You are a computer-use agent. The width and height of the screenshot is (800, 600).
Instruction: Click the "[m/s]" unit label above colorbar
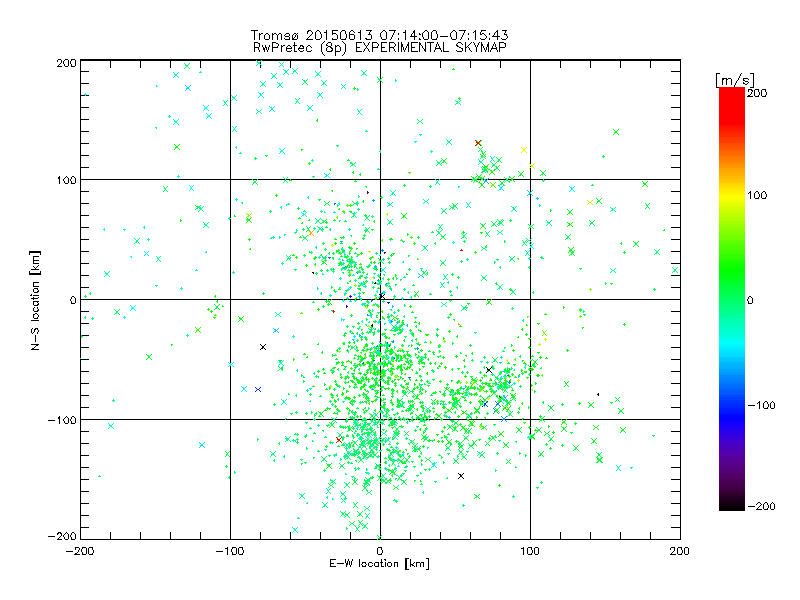point(735,80)
